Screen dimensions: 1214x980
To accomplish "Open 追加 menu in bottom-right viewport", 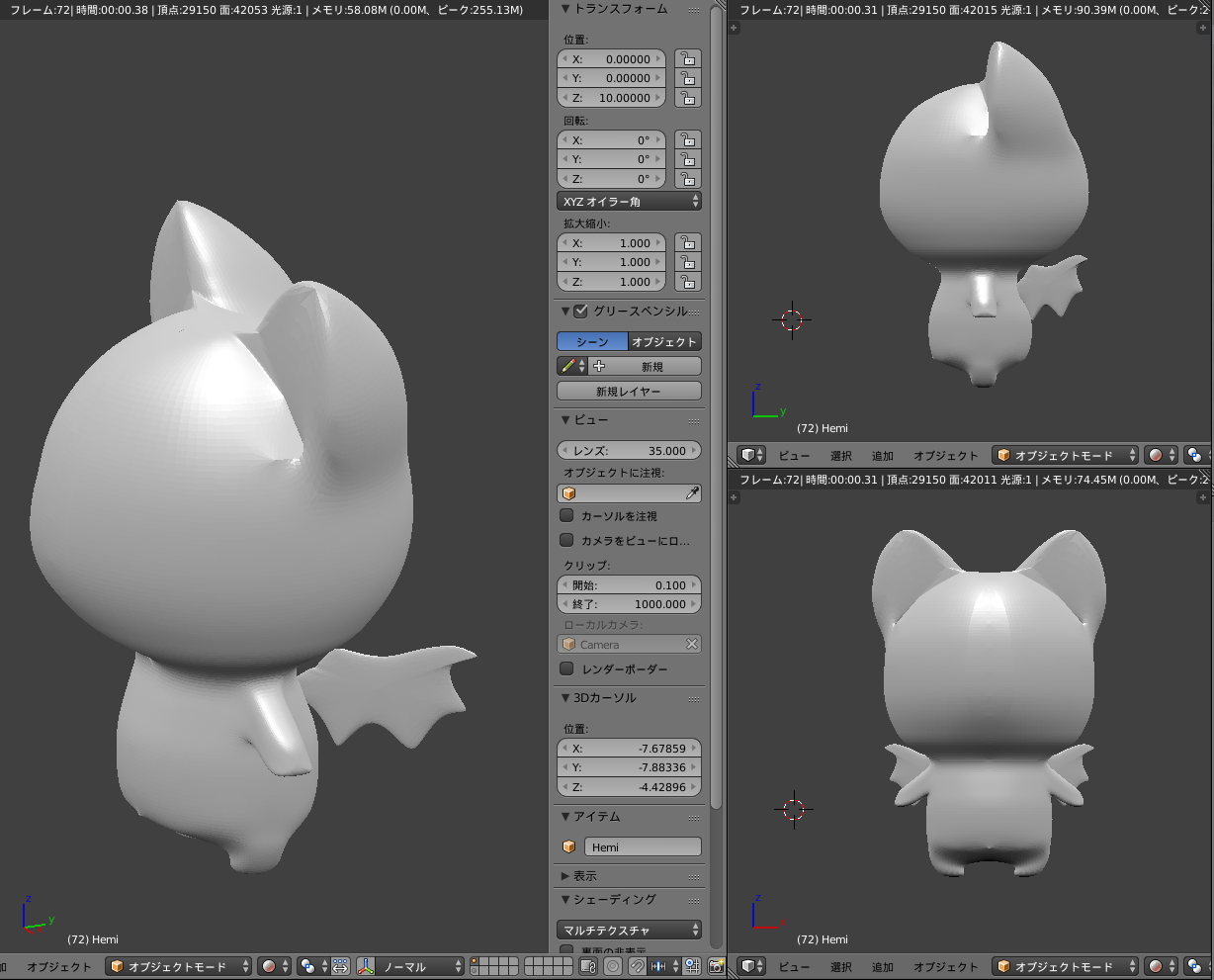I will (x=883, y=966).
